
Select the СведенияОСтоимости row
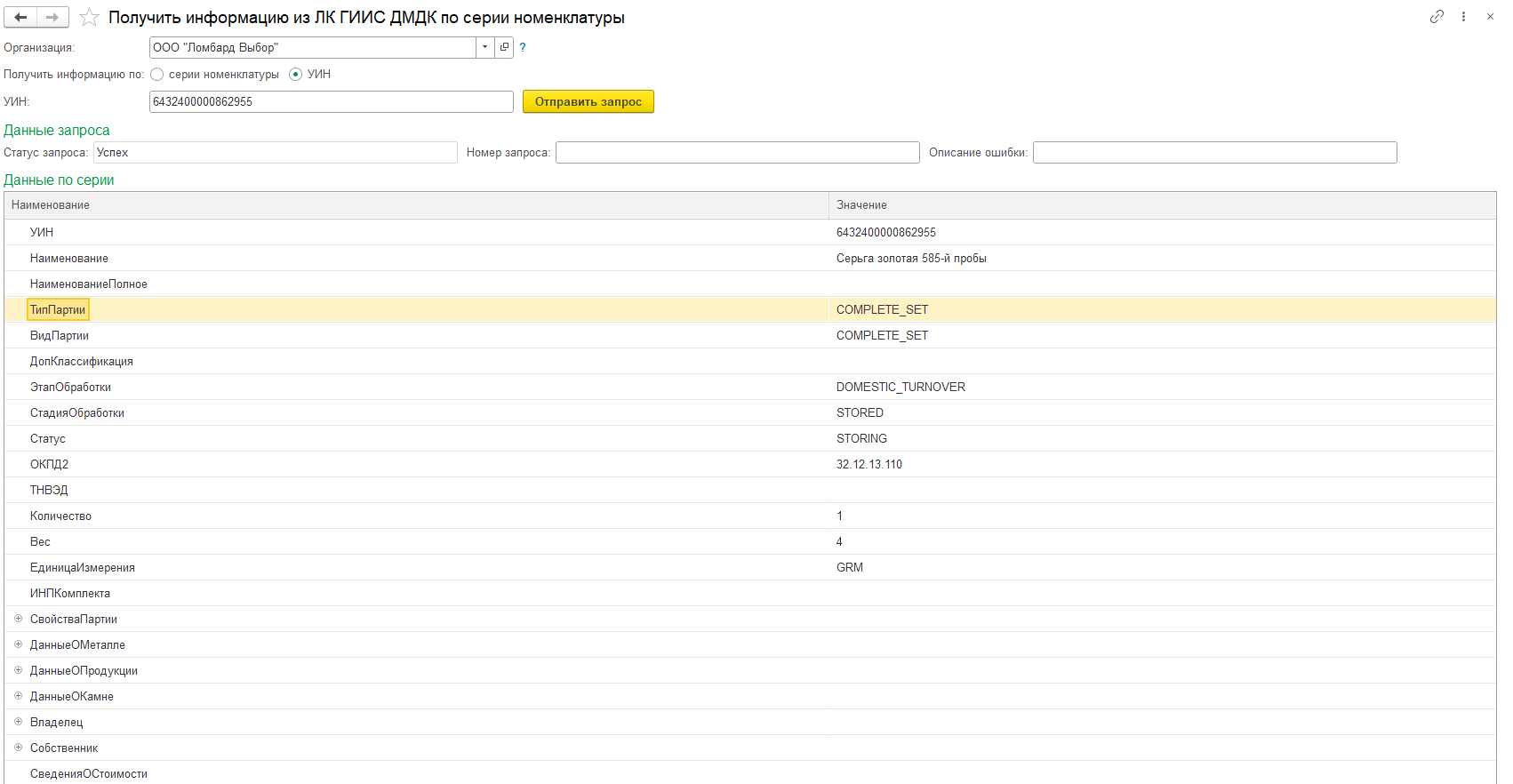click(750, 772)
